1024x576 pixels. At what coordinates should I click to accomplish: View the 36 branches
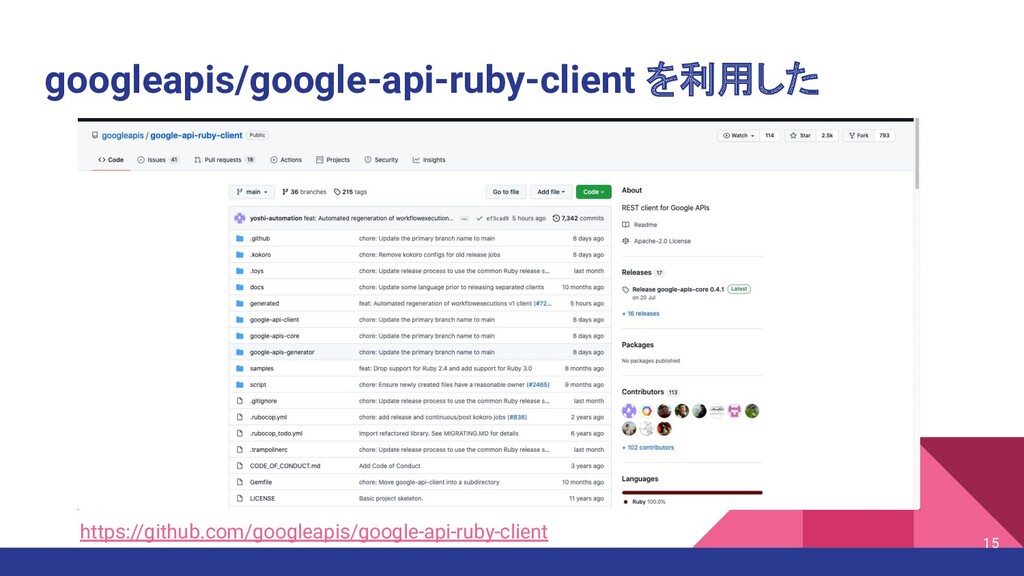click(304, 192)
